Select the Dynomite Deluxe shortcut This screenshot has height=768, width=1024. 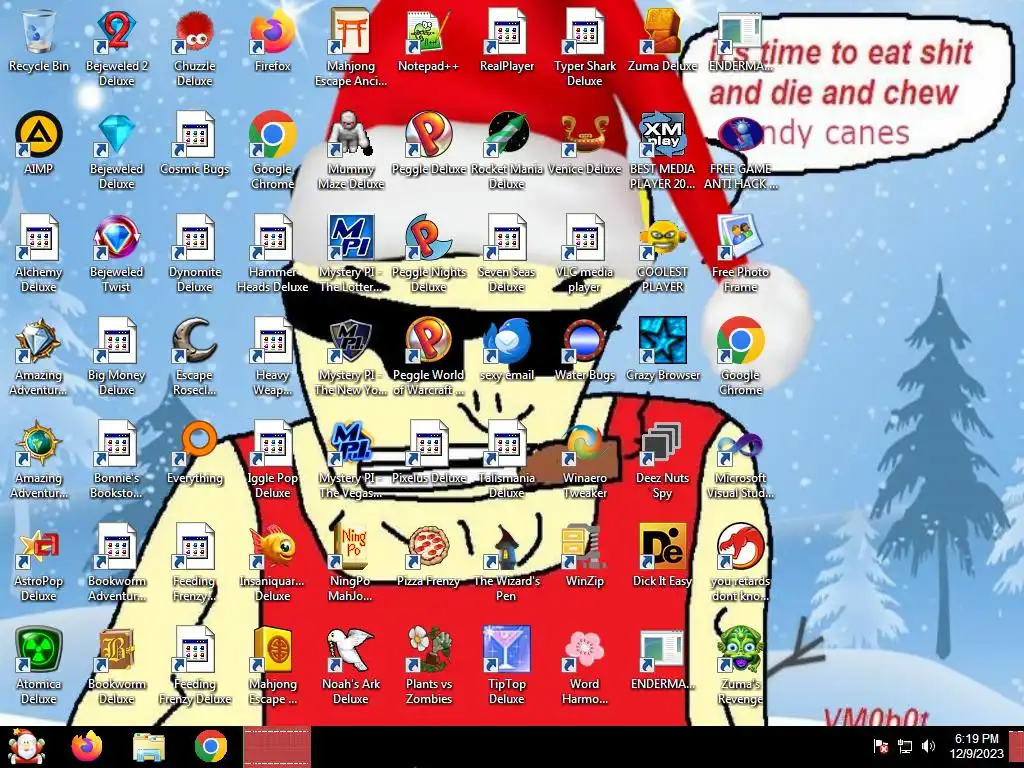coord(195,252)
